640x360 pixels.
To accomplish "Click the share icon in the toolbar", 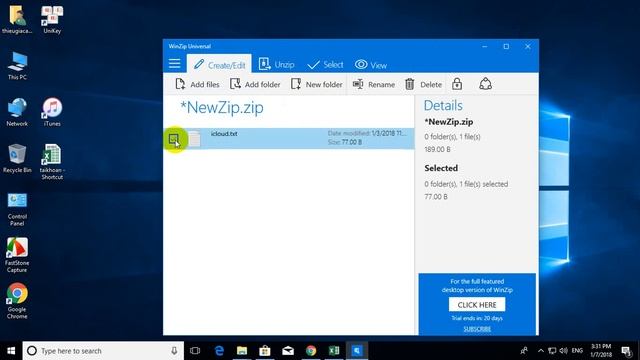I will pyautogui.click(x=485, y=84).
